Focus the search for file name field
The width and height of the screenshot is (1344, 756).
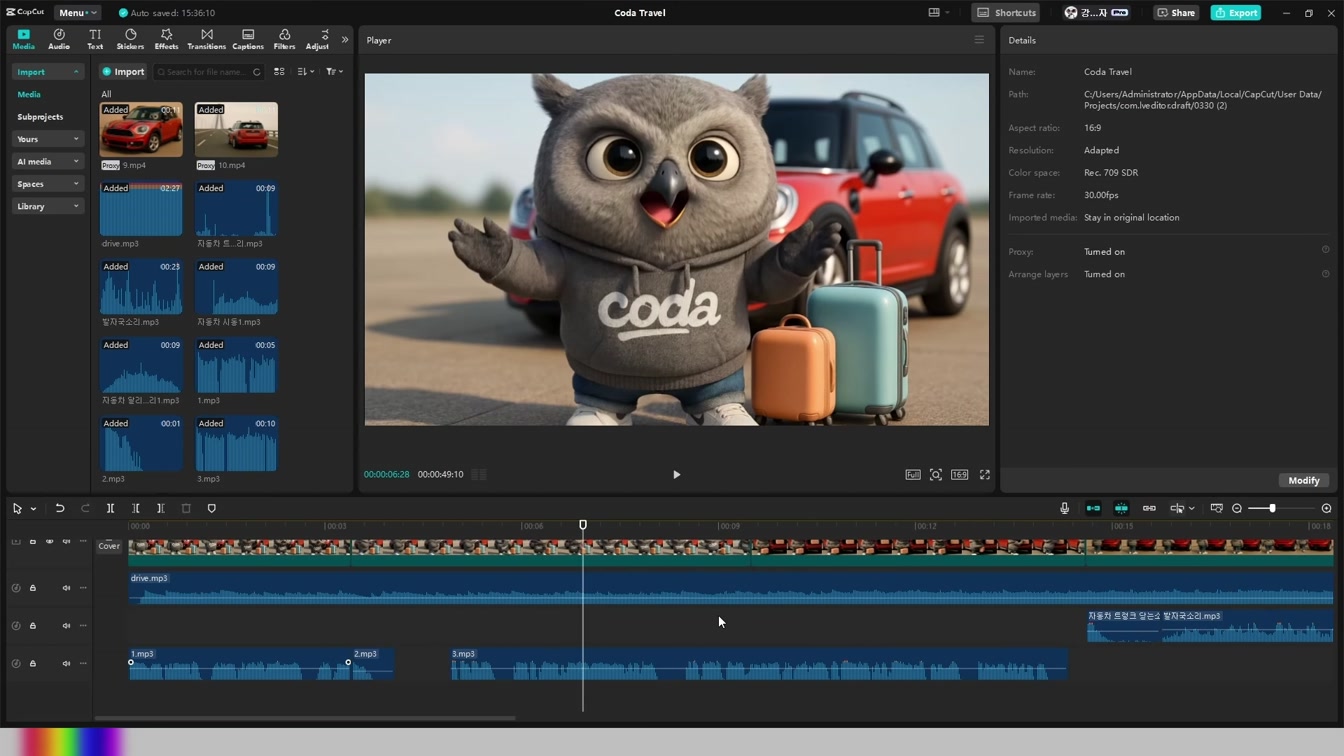tap(208, 72)
